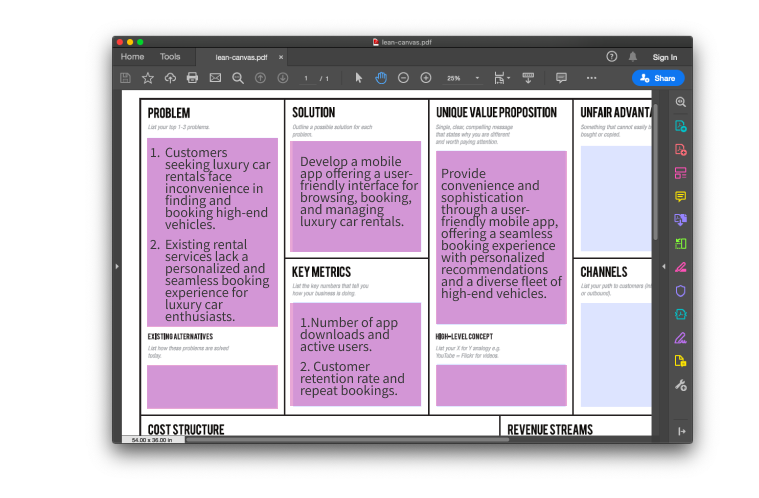Click the blue Share button
759x498 pixels.
(x=658, y=78)
